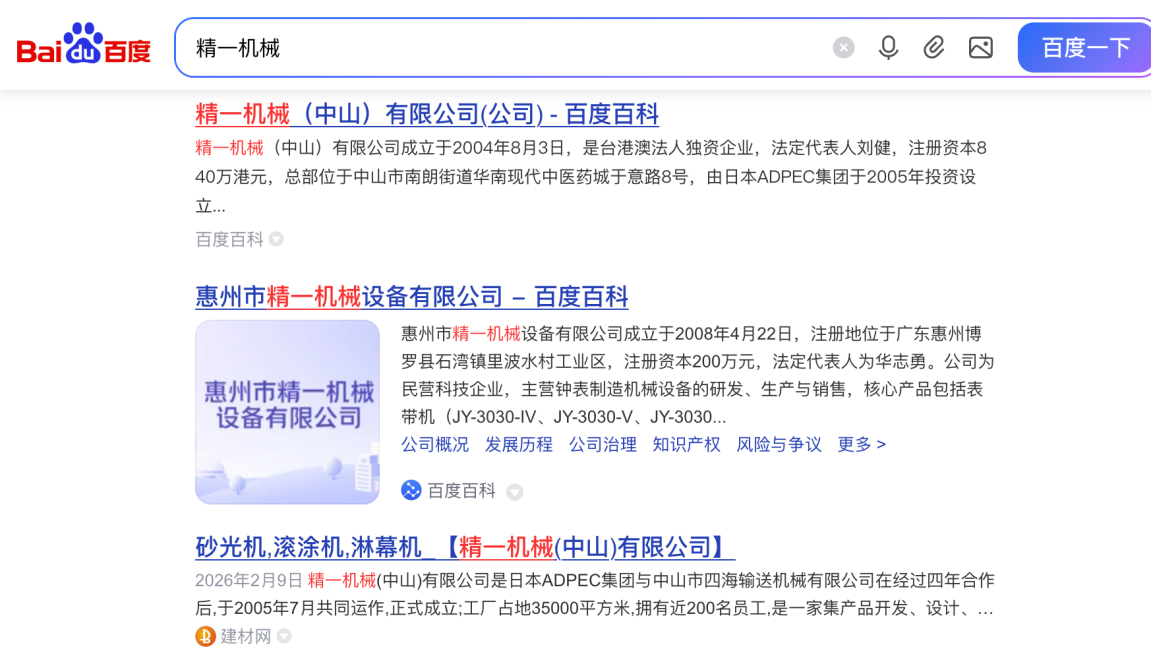
Task: Open file attachment search via paperclip icon
Action: point(933,47)
